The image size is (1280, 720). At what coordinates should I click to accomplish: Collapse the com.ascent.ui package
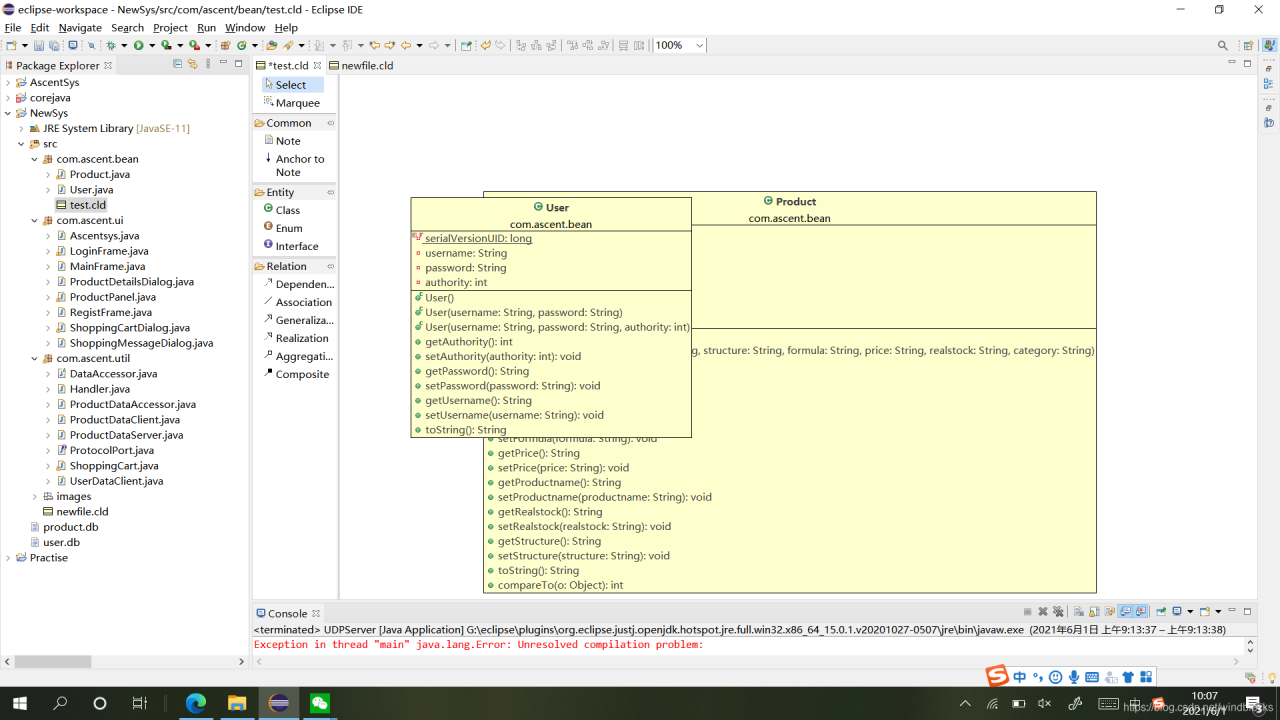(34, 220)
